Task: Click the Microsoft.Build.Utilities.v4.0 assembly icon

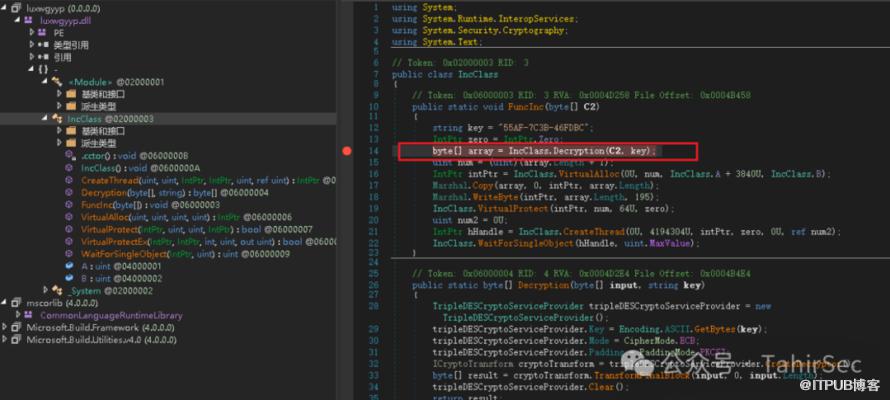Action: pyautogui.click(x=16, y=340)
